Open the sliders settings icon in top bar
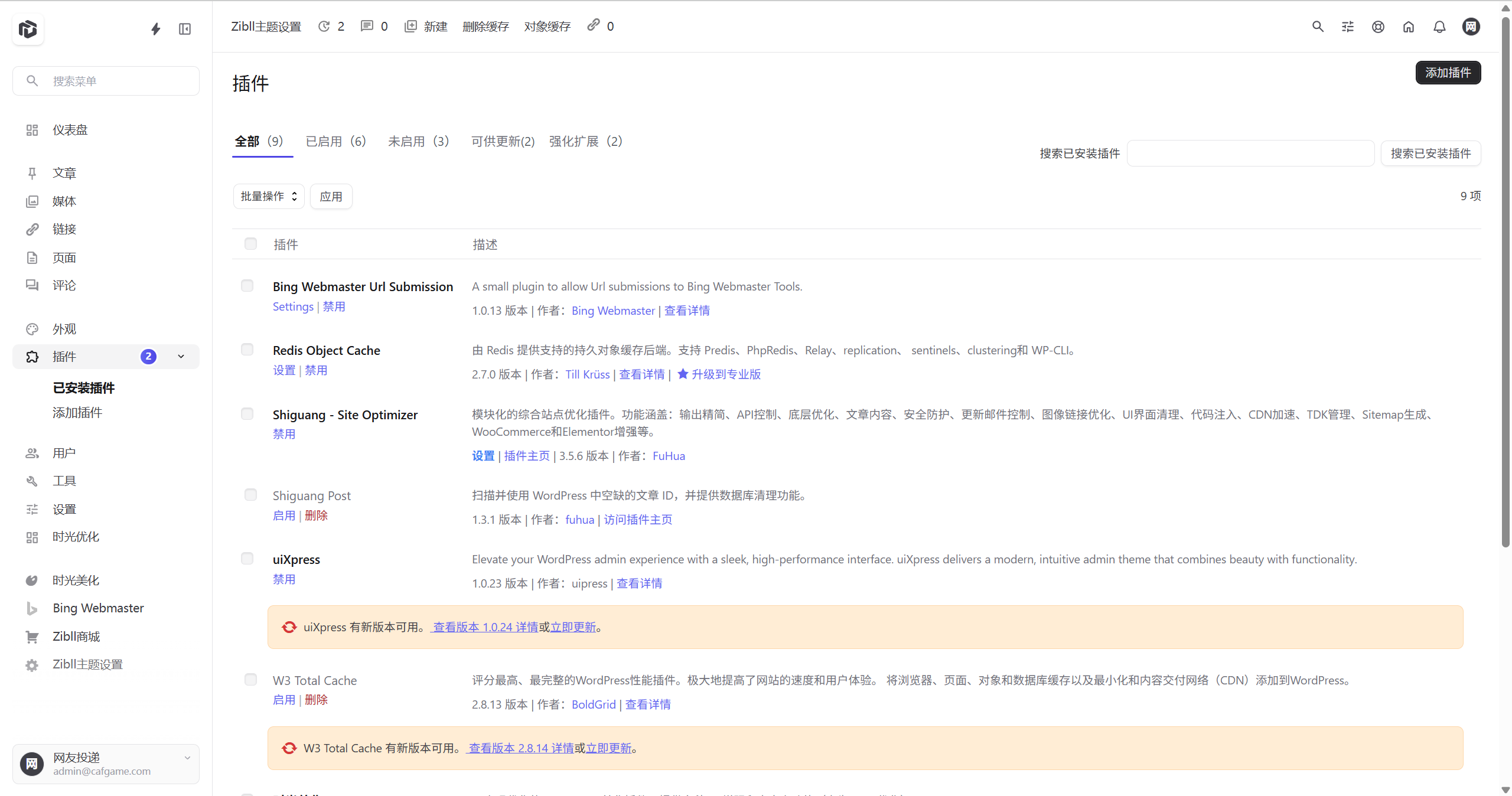 [1348, 27]
